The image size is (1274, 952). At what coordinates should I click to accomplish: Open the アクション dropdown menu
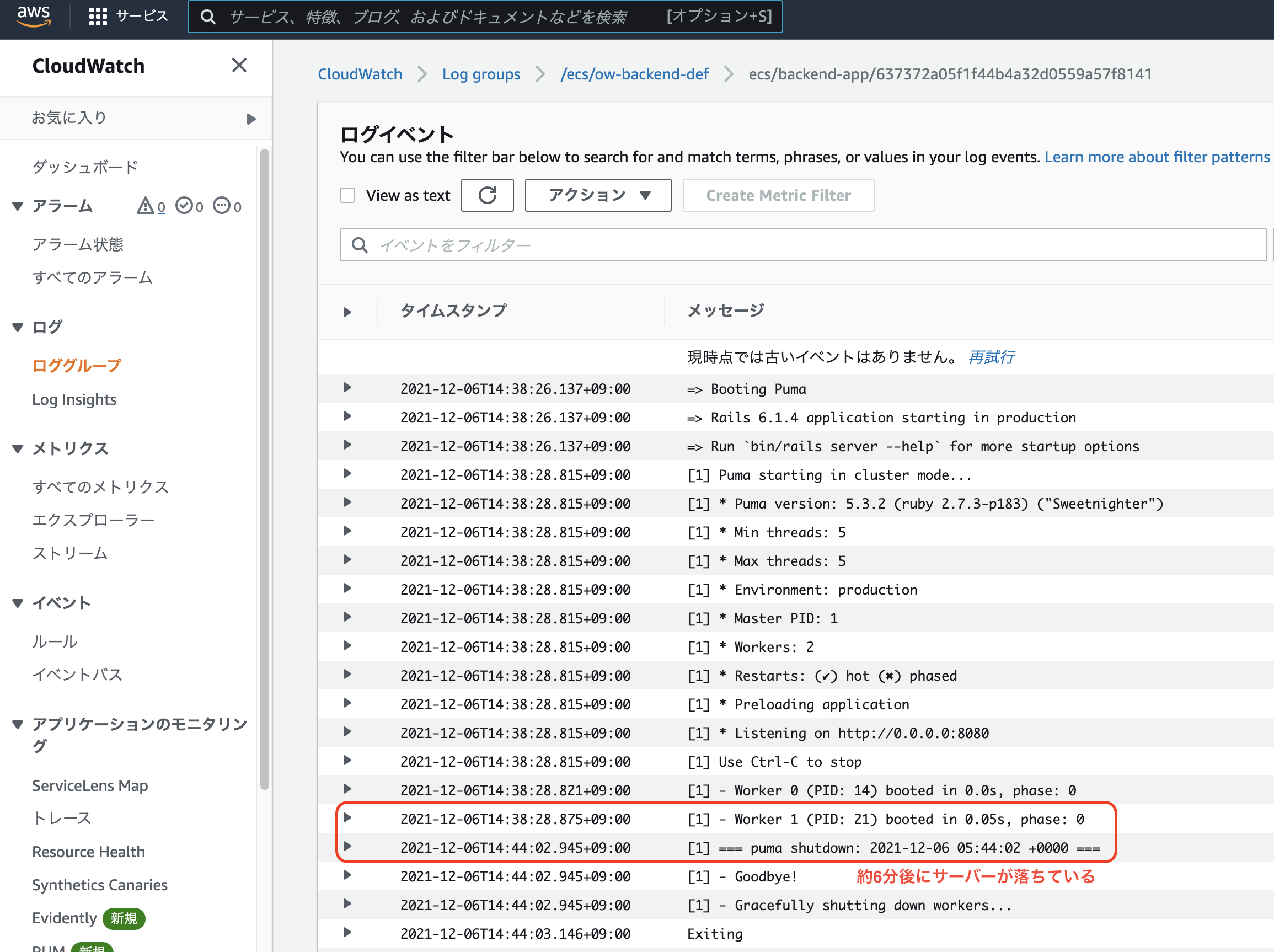click(x=598, y=195)
